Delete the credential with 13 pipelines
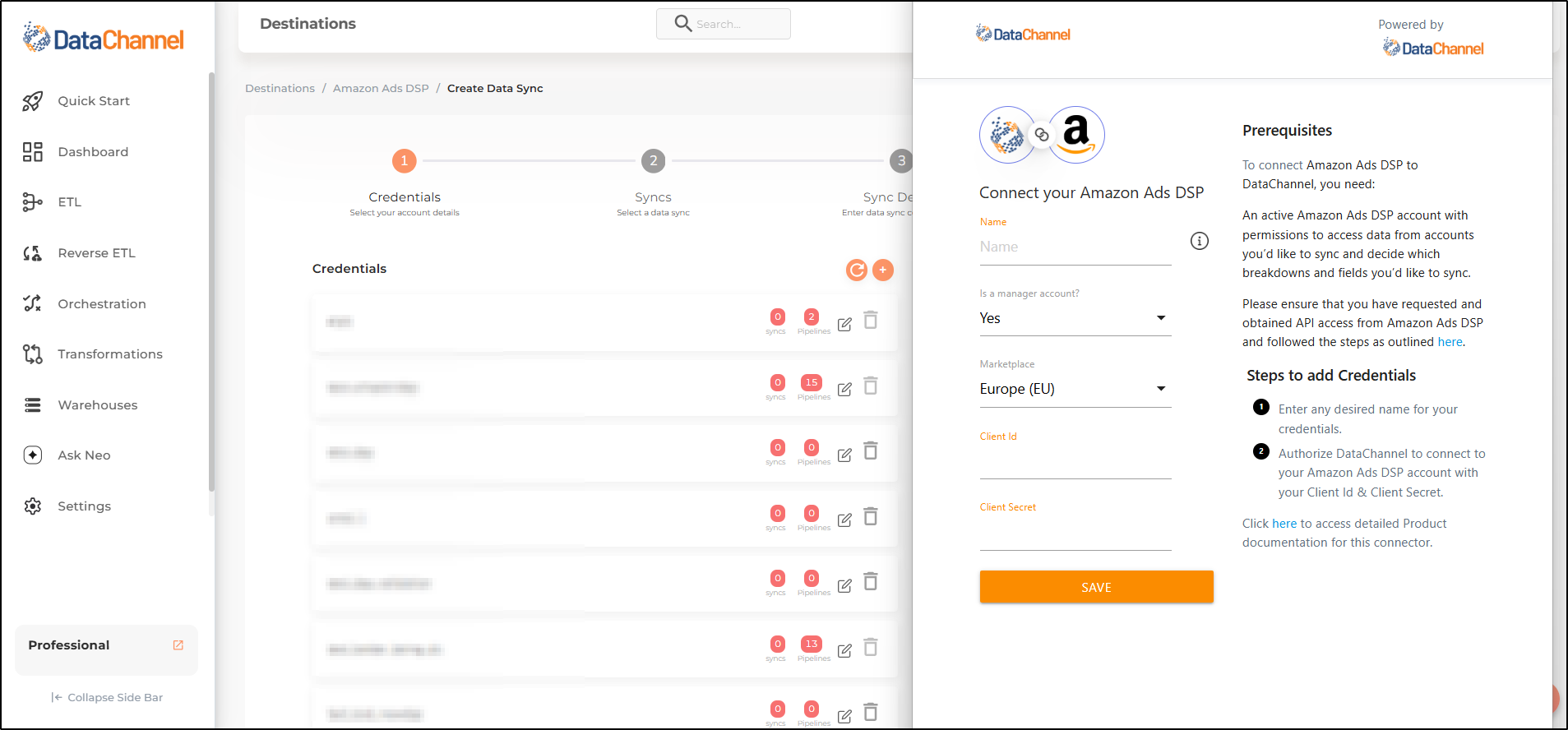The width and height of the screenshot is (1568, 730). tap(871, 647)
